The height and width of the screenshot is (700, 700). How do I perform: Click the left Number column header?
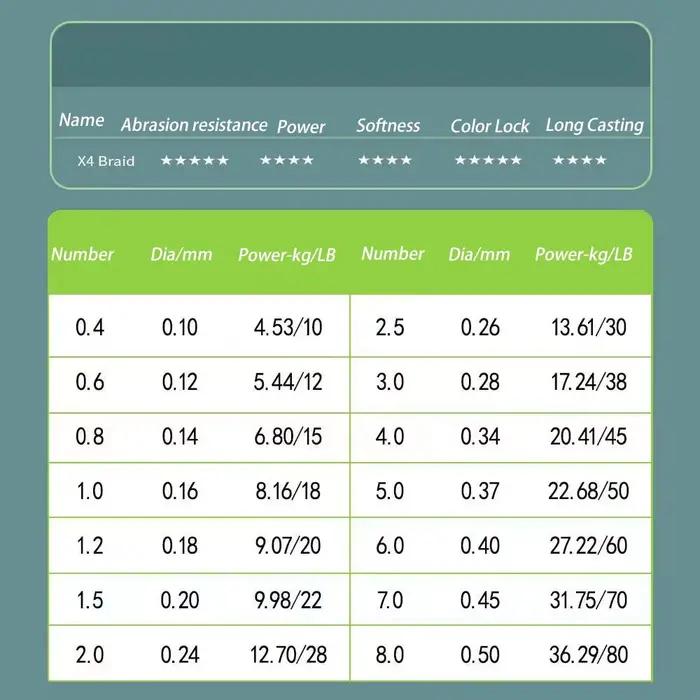(83, 254)
